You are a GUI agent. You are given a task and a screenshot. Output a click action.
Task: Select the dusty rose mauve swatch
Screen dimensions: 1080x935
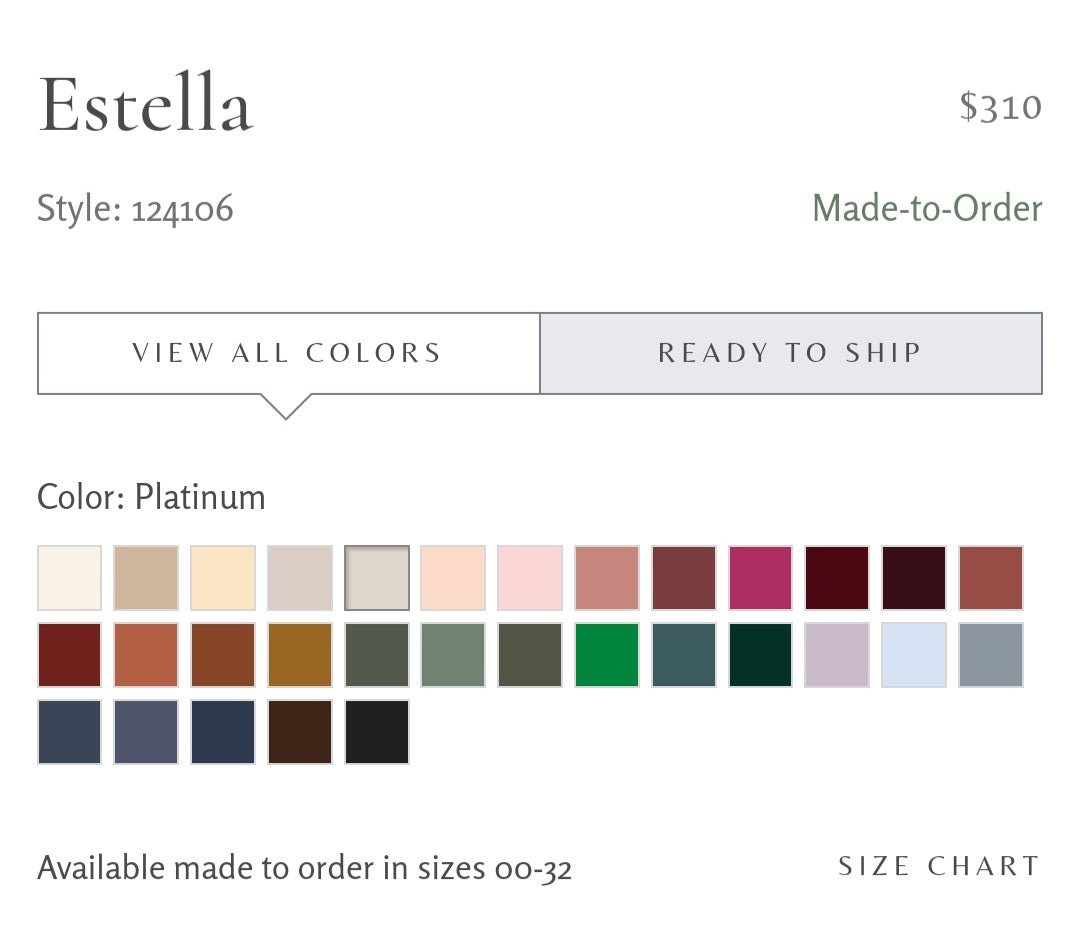pyautogui.click(x=607, y=578)
